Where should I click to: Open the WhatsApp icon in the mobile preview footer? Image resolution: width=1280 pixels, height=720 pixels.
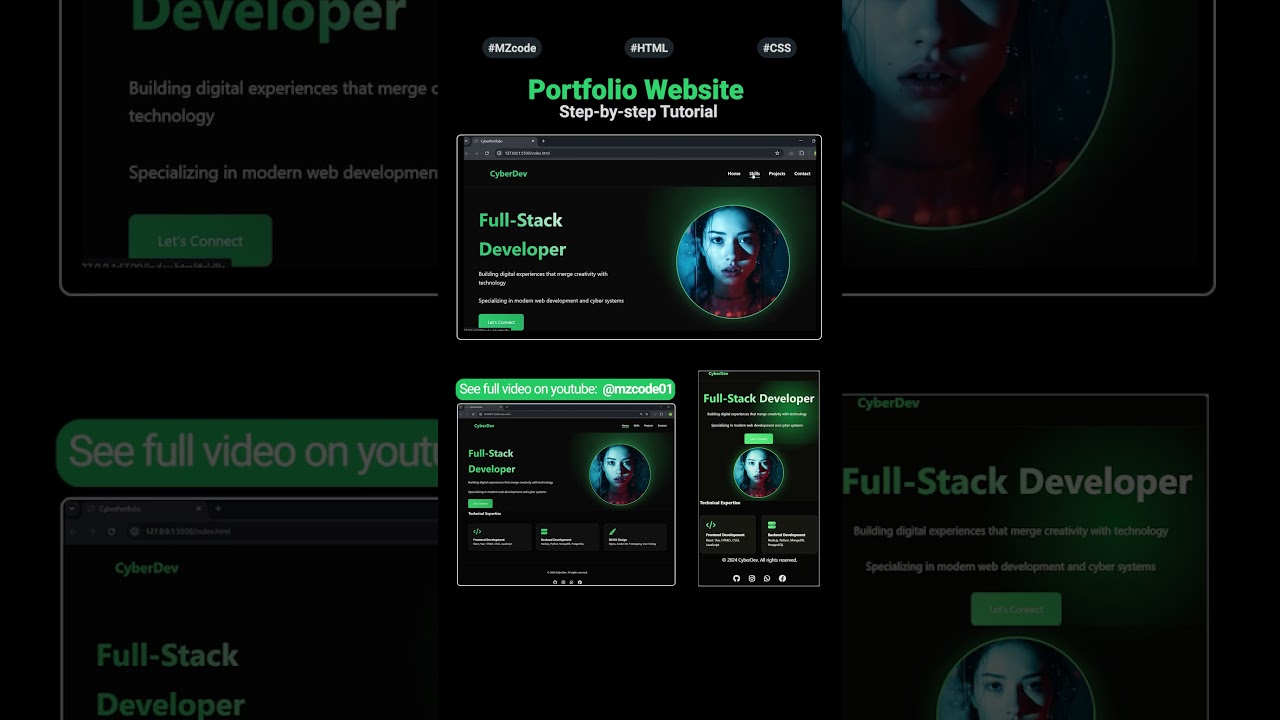767,578
